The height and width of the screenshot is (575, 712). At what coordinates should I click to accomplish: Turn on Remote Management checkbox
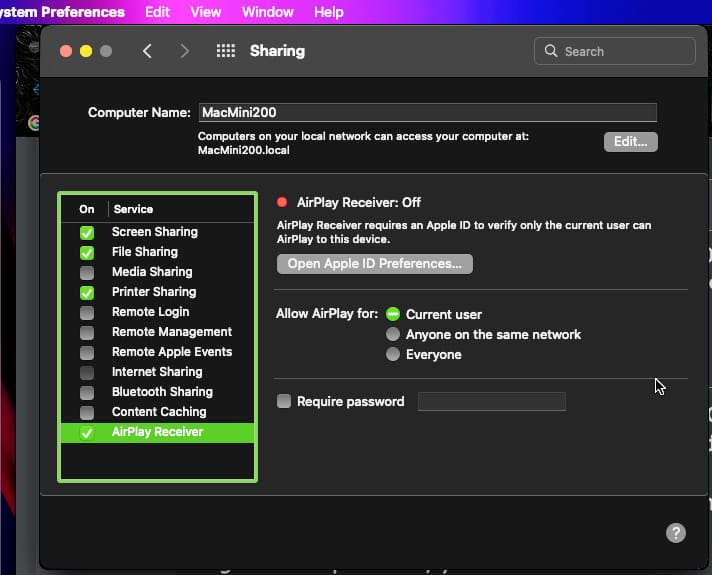tap(87, 332)
